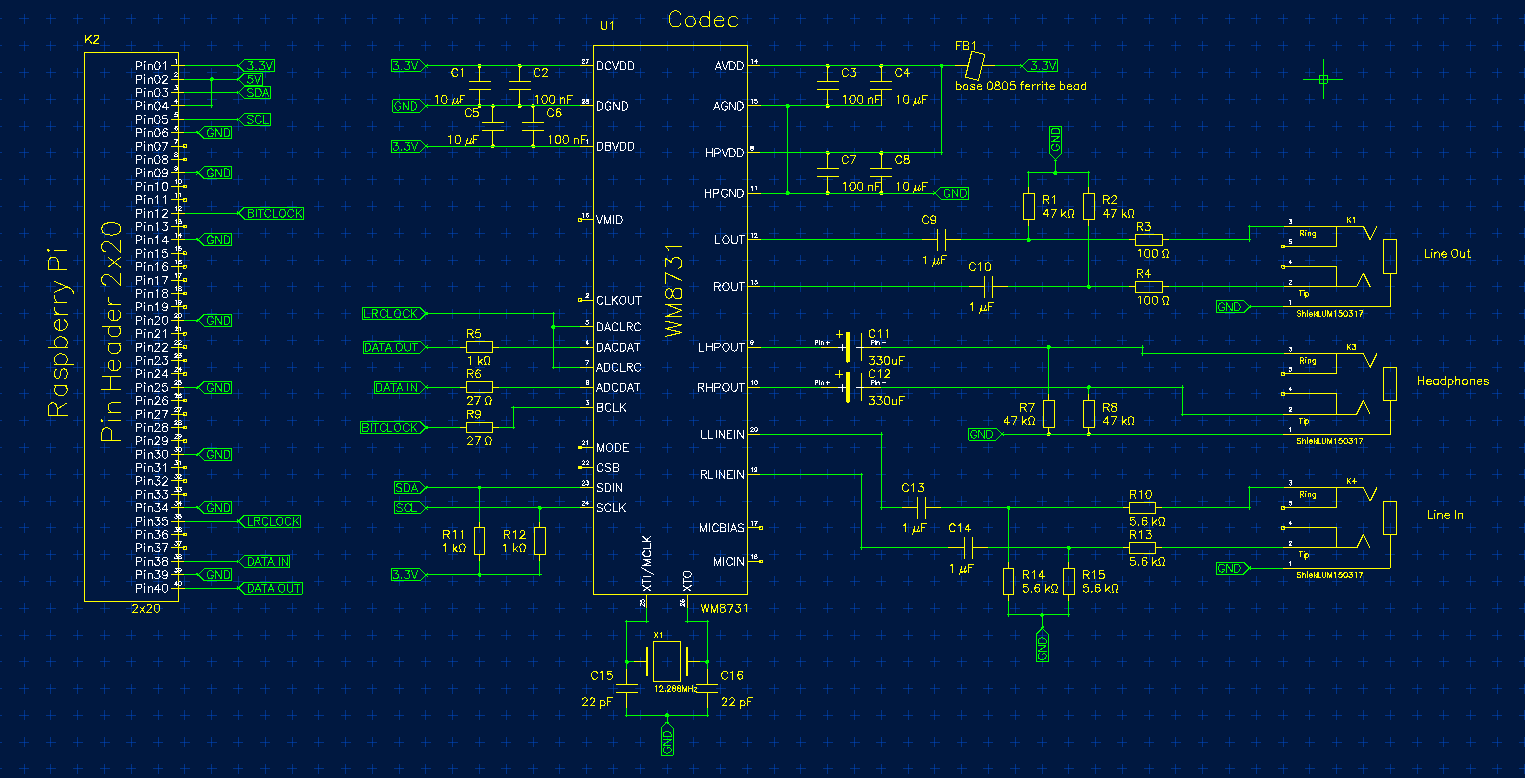The width and height of the screenshot is (1525, 778).
Task: Select the FB1 ferrite bead symbol
Action: point(974,66)
